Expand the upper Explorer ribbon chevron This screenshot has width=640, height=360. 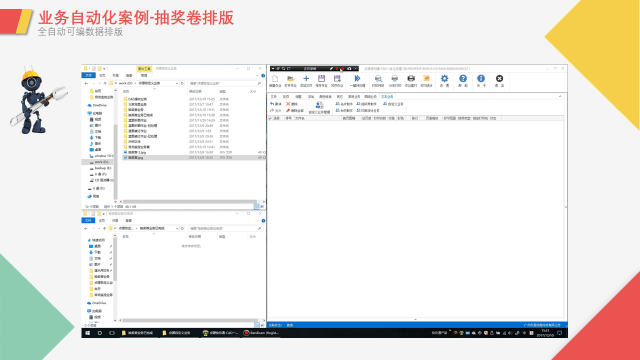(x=258, y=76)
